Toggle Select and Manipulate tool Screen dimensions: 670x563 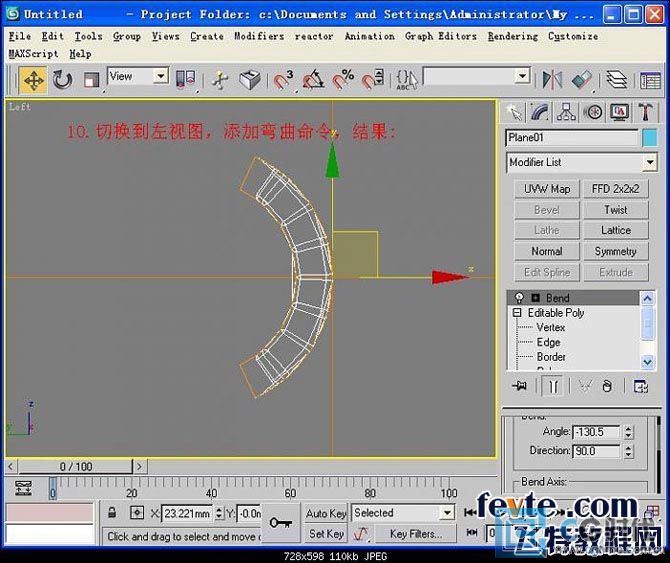(x=220, y=80)
